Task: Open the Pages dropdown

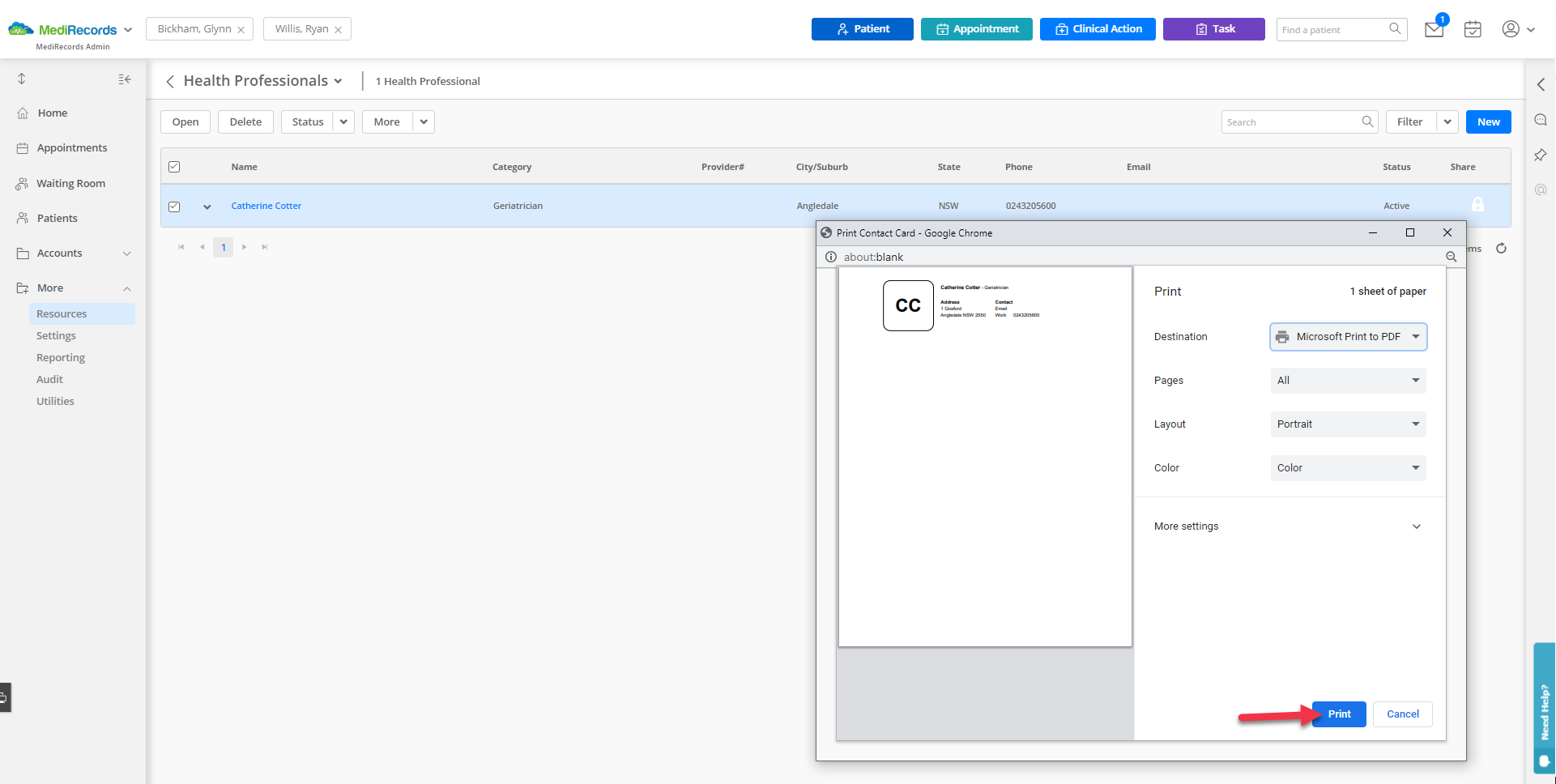Action: 1349,381
